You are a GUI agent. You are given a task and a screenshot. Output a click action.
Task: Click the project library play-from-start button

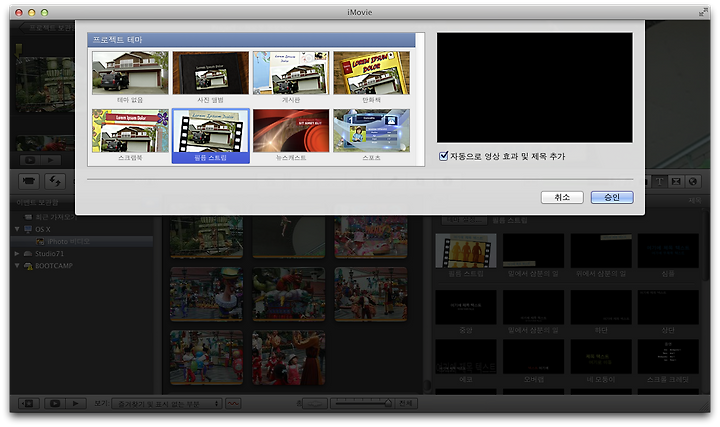click(30, 160)
